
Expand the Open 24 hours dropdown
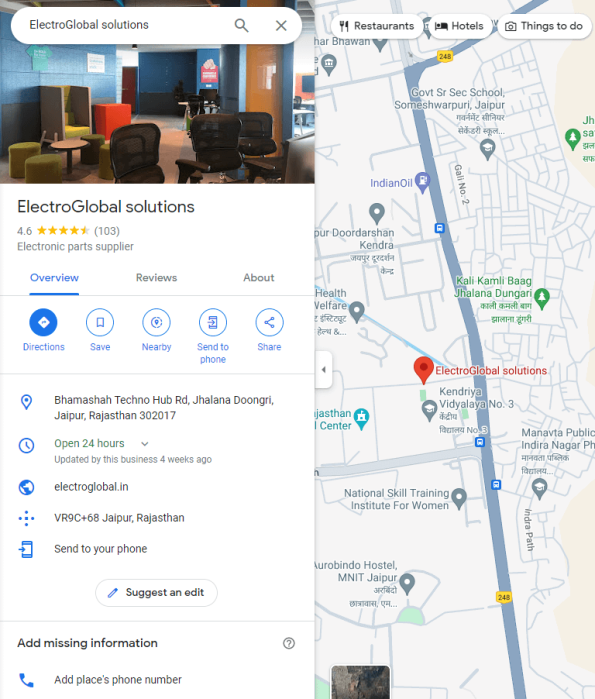(x=145, y=444)
